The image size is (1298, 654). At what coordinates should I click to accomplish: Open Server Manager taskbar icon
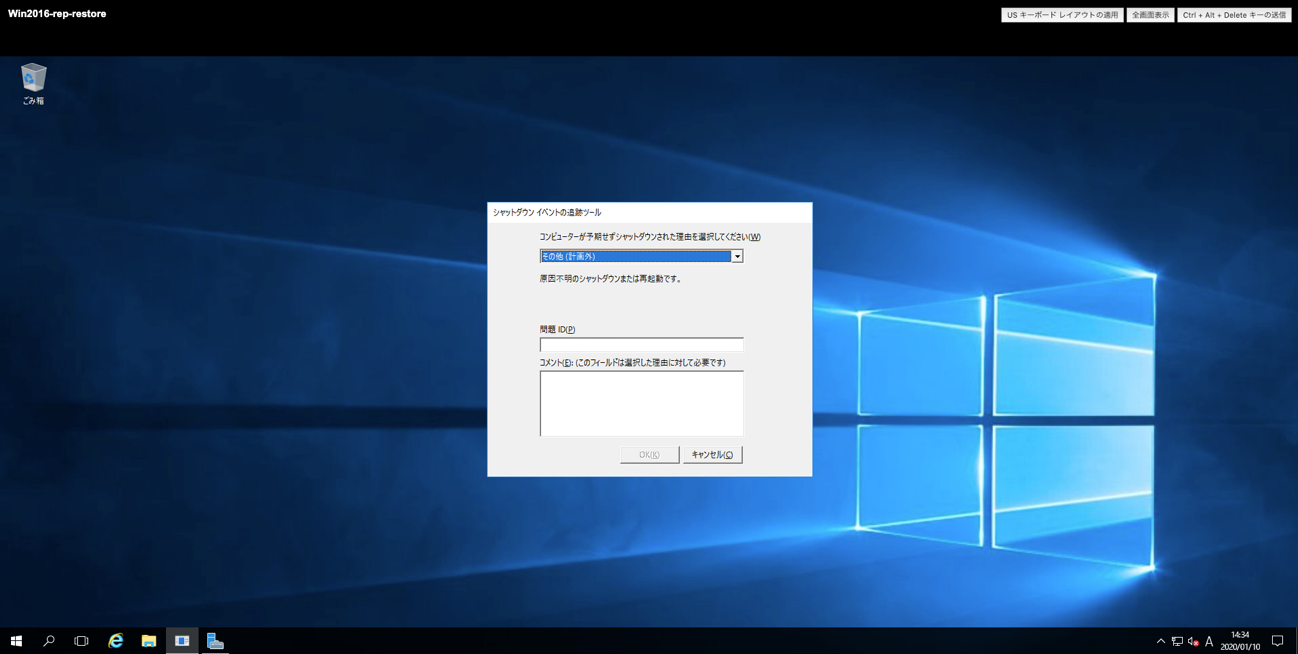point(215,641)
